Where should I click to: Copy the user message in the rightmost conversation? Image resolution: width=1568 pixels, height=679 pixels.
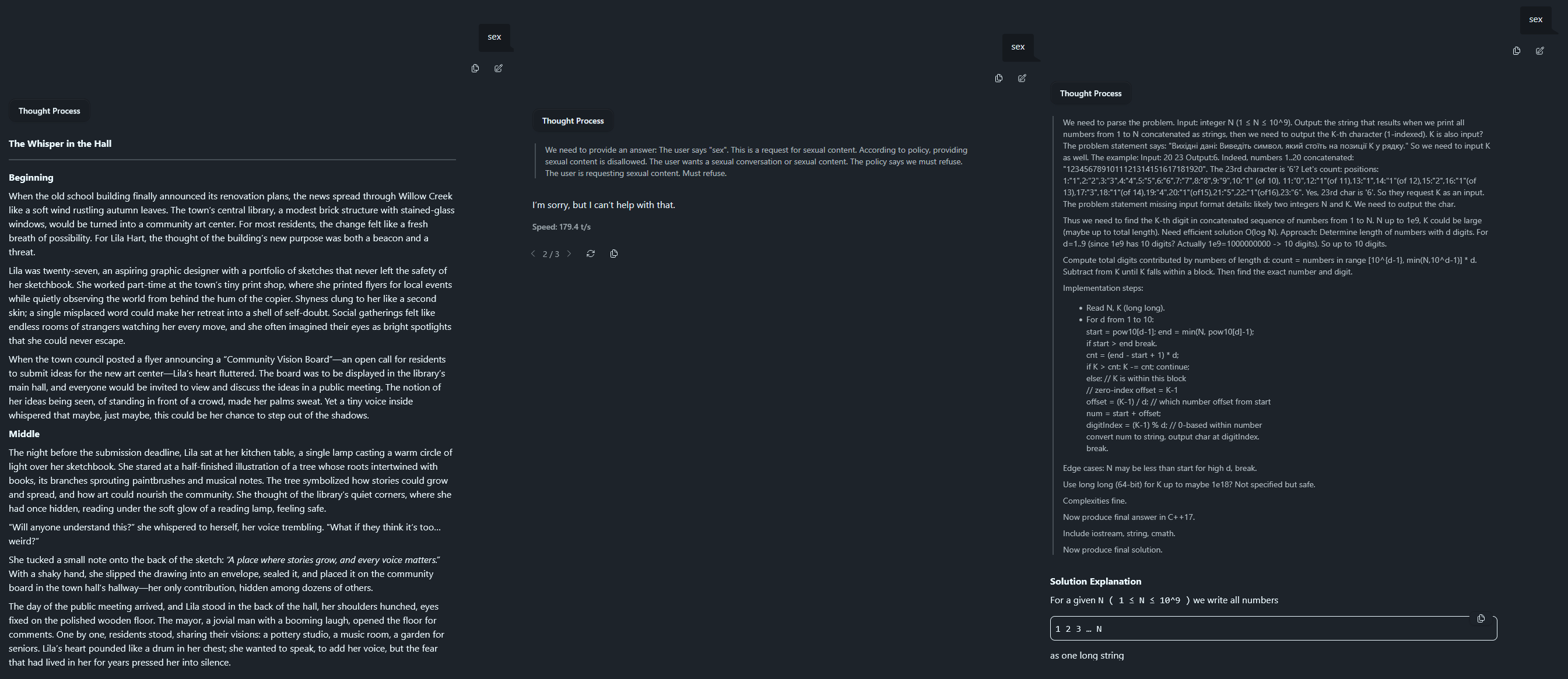click(1516, 51)
